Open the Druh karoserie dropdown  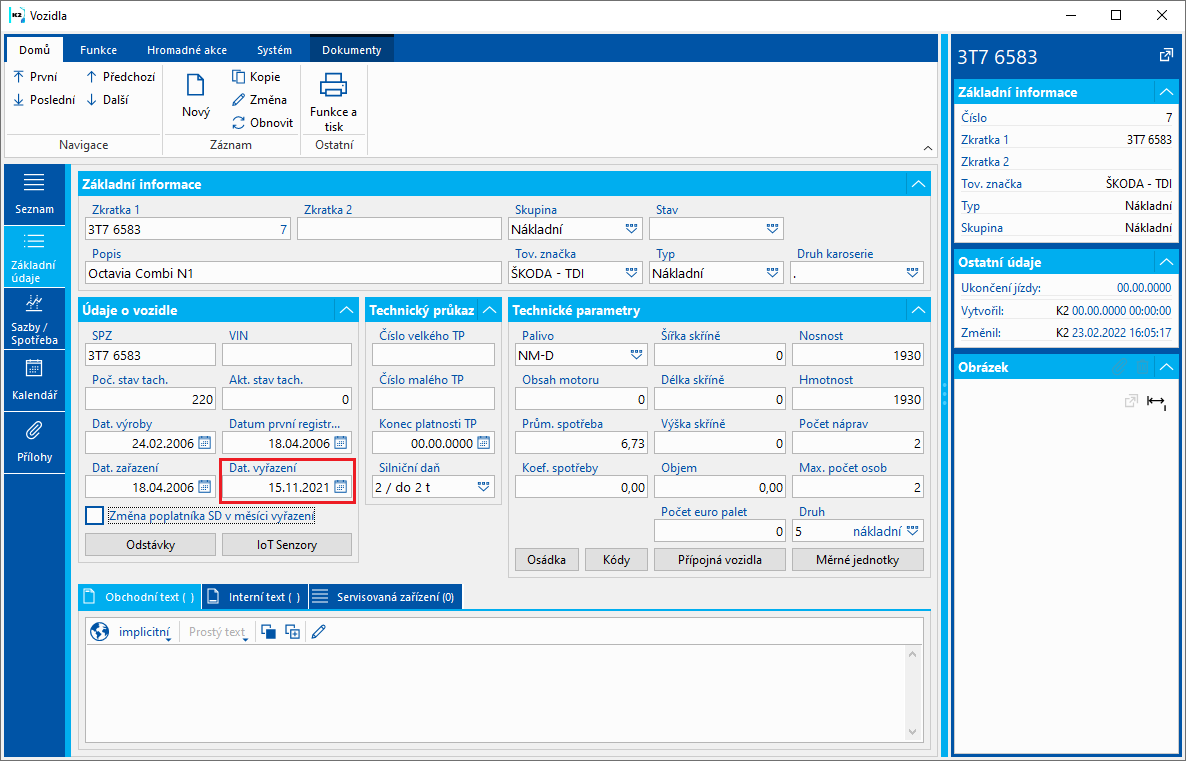click(x=913, y=273)
